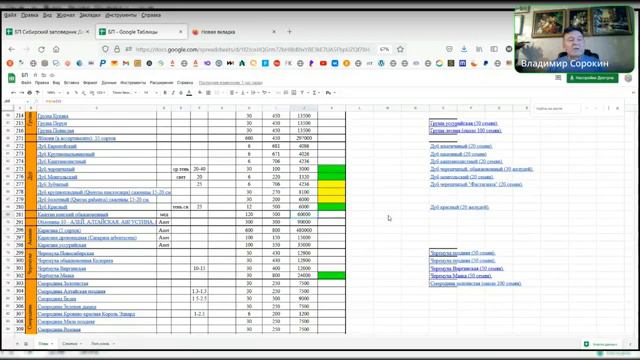Open the last edit history link
This screenshot has width=640, height=360.
click(230, 82)
